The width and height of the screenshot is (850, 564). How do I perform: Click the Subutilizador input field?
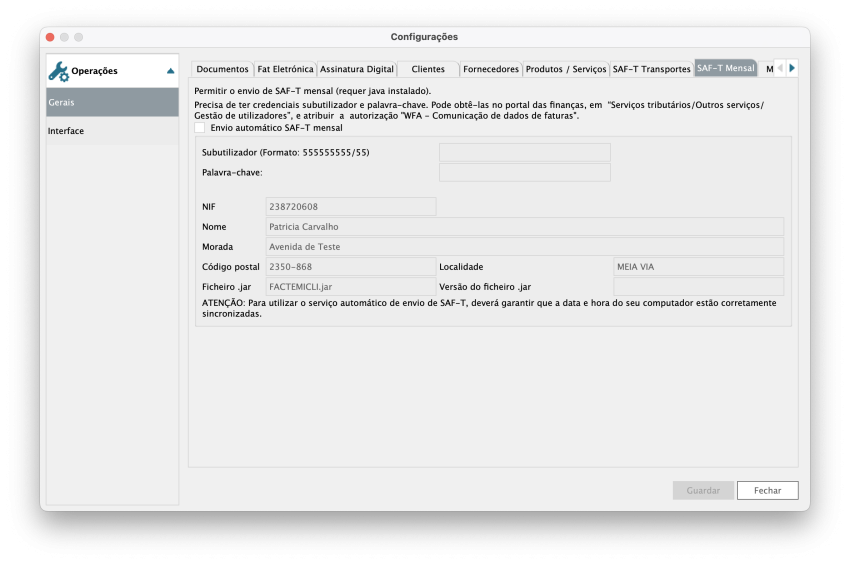point(524,152)
